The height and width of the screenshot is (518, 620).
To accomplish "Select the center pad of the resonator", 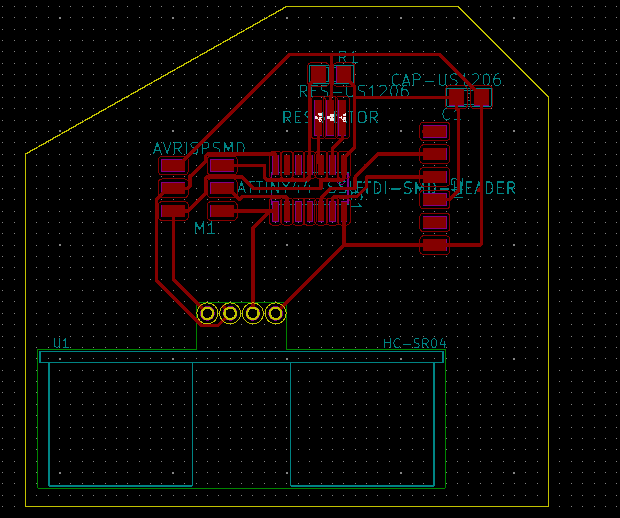I will [330, 118].
